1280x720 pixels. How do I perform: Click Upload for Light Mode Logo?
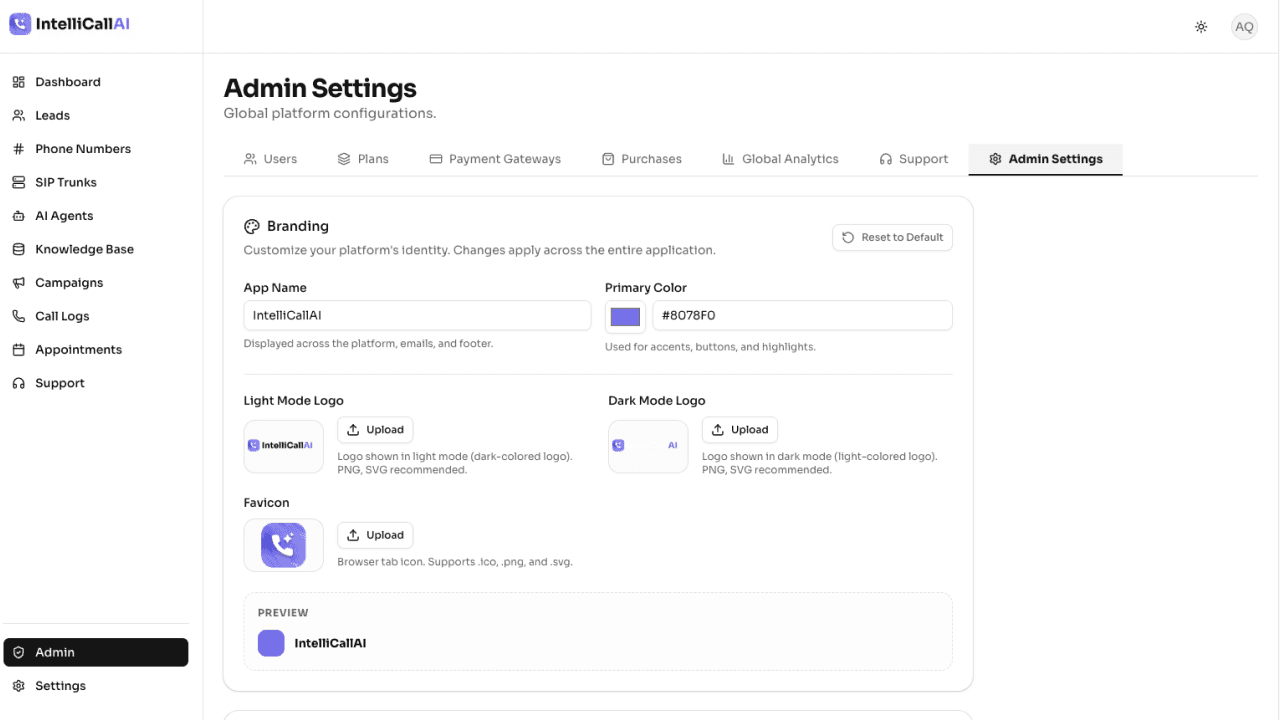pos(375,430)
